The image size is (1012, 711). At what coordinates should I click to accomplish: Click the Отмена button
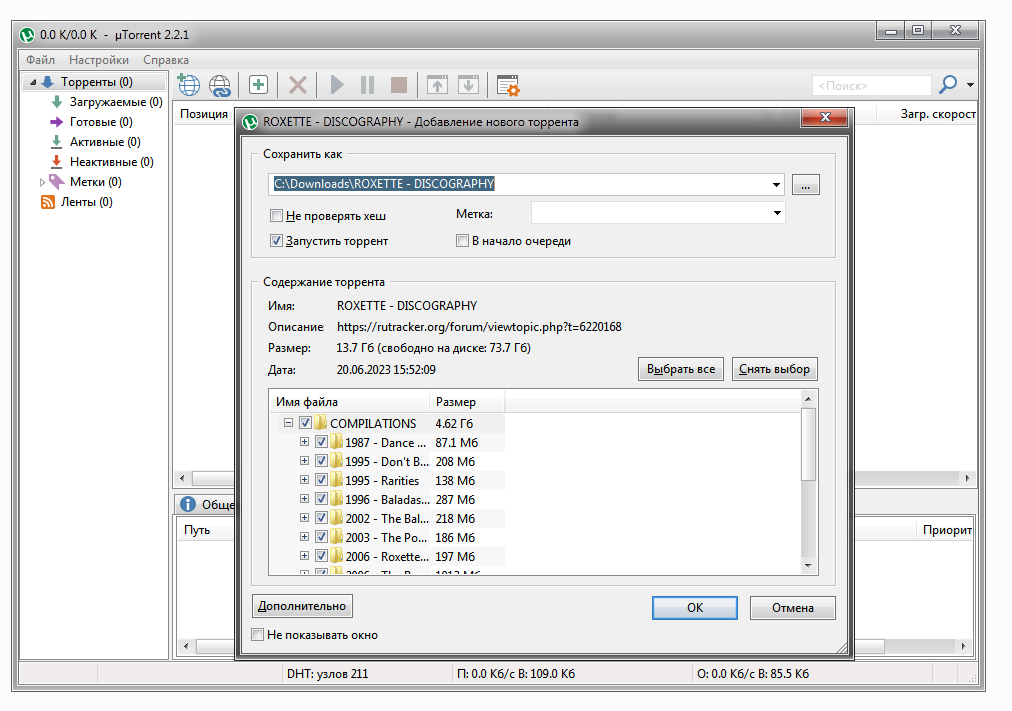[793, 608]
